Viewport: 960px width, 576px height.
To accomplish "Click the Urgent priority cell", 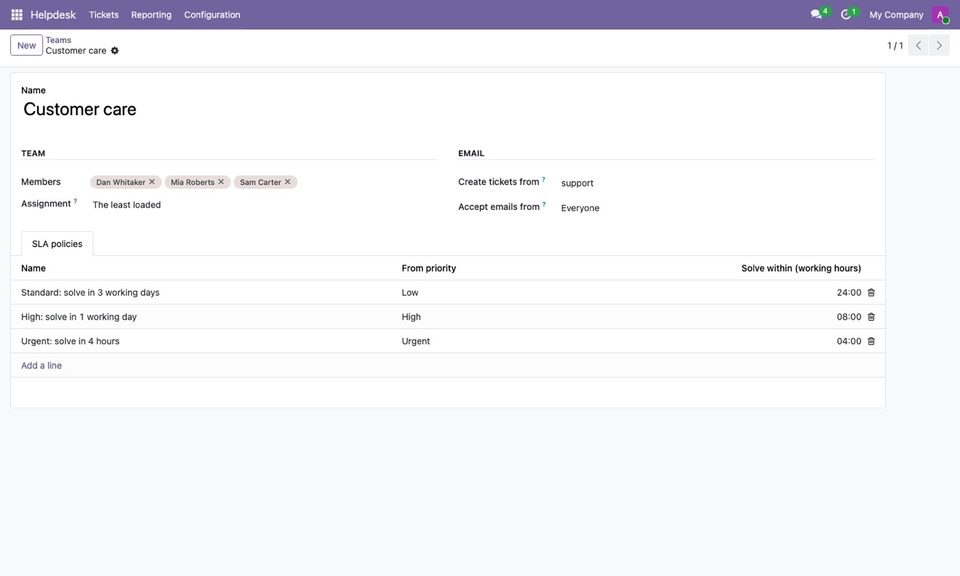I will click(x=416, y=341).
